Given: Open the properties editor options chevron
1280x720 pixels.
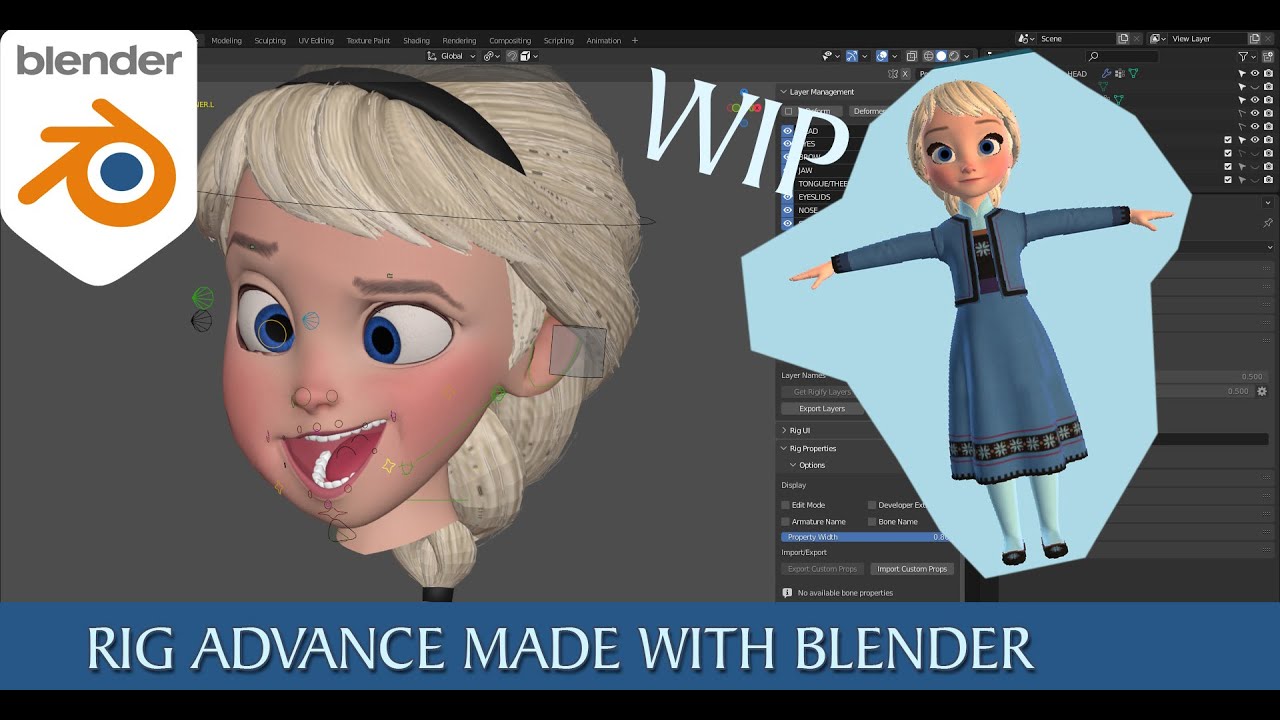Looking at the screenshot, I should 1268,202.
